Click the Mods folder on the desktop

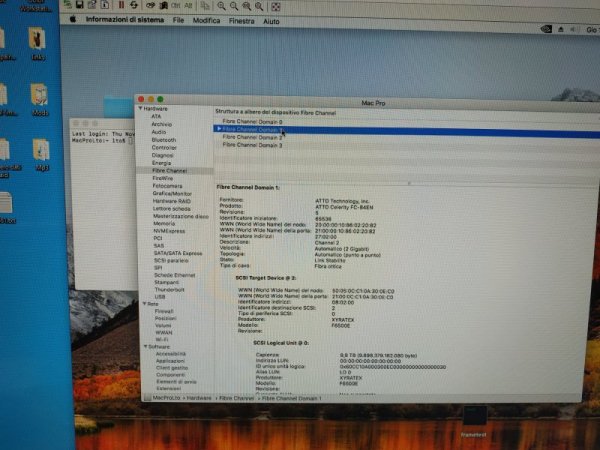pyautogui.click(x=39, y=99)
